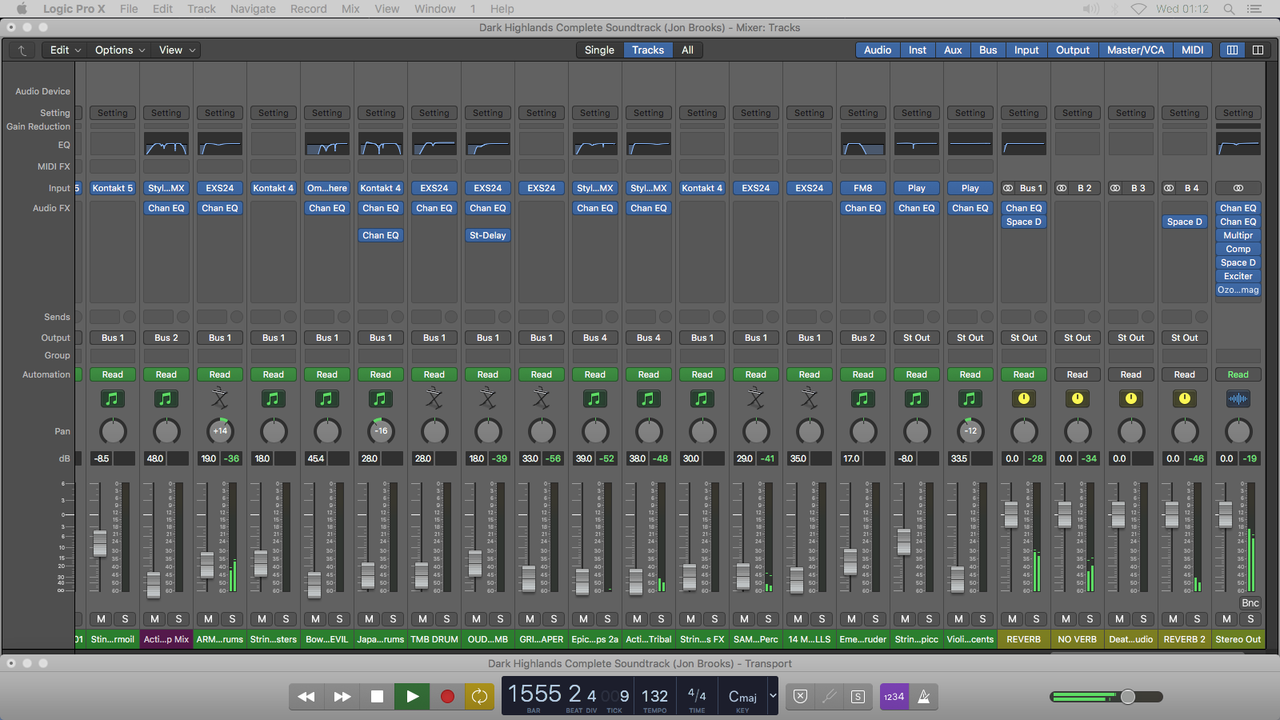Toggle the Master/VCA filter button

1135,50
